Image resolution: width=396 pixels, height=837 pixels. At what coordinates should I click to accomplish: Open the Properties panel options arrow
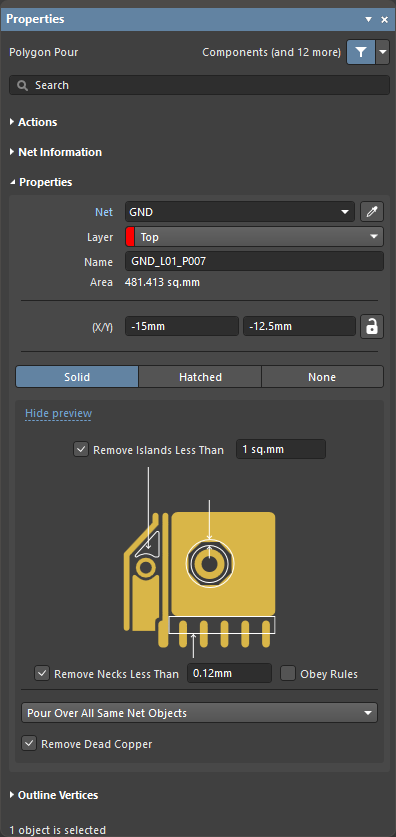coord(368,19)
